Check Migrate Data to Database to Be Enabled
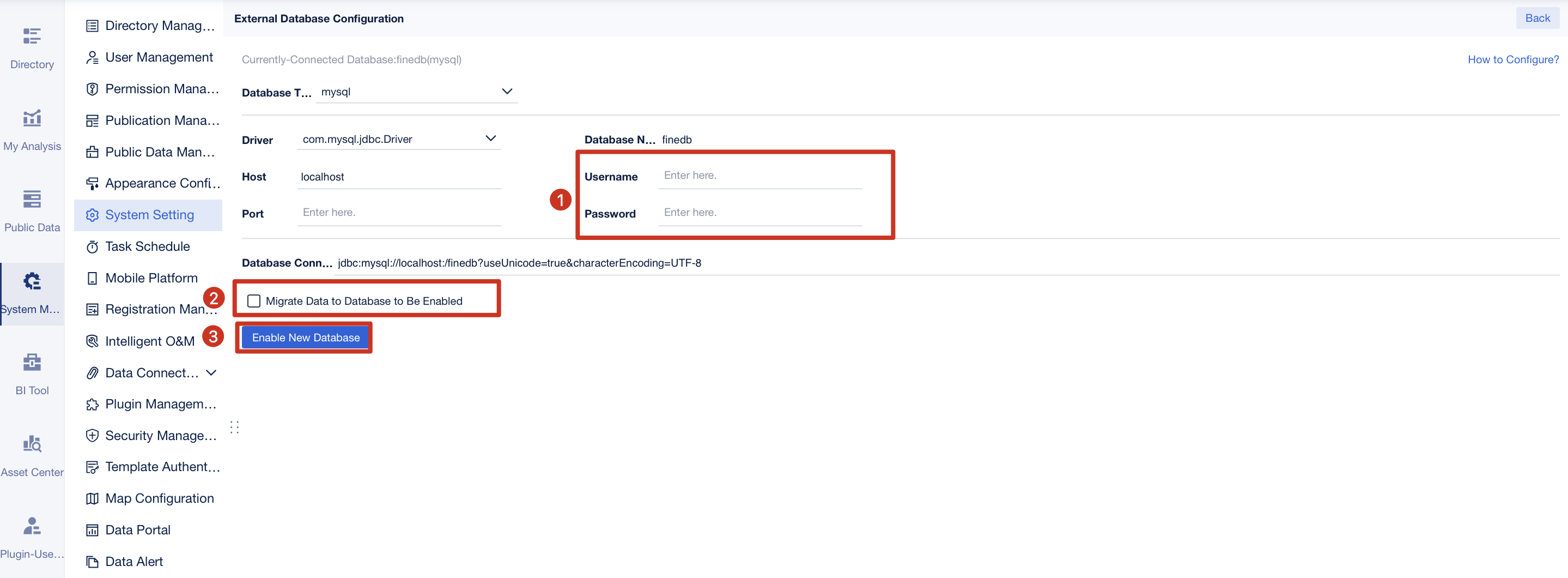This screenshot has width=1568, height=578. [x=253, y=300]
